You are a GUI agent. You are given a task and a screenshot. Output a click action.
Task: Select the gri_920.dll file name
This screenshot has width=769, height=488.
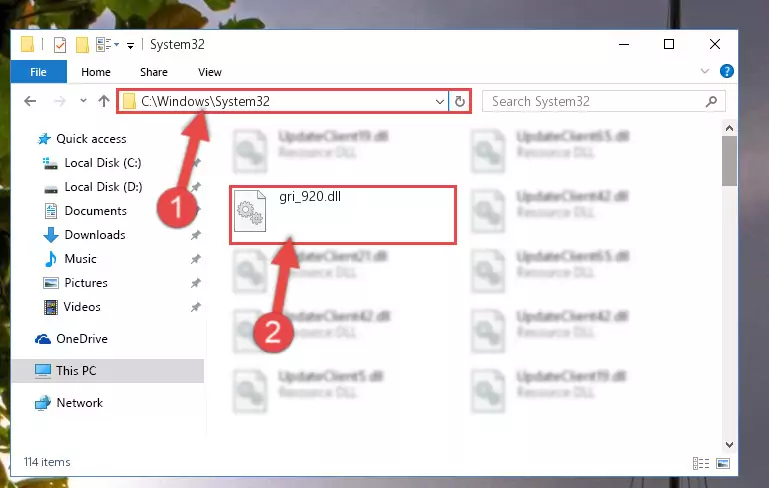point(310,197)
